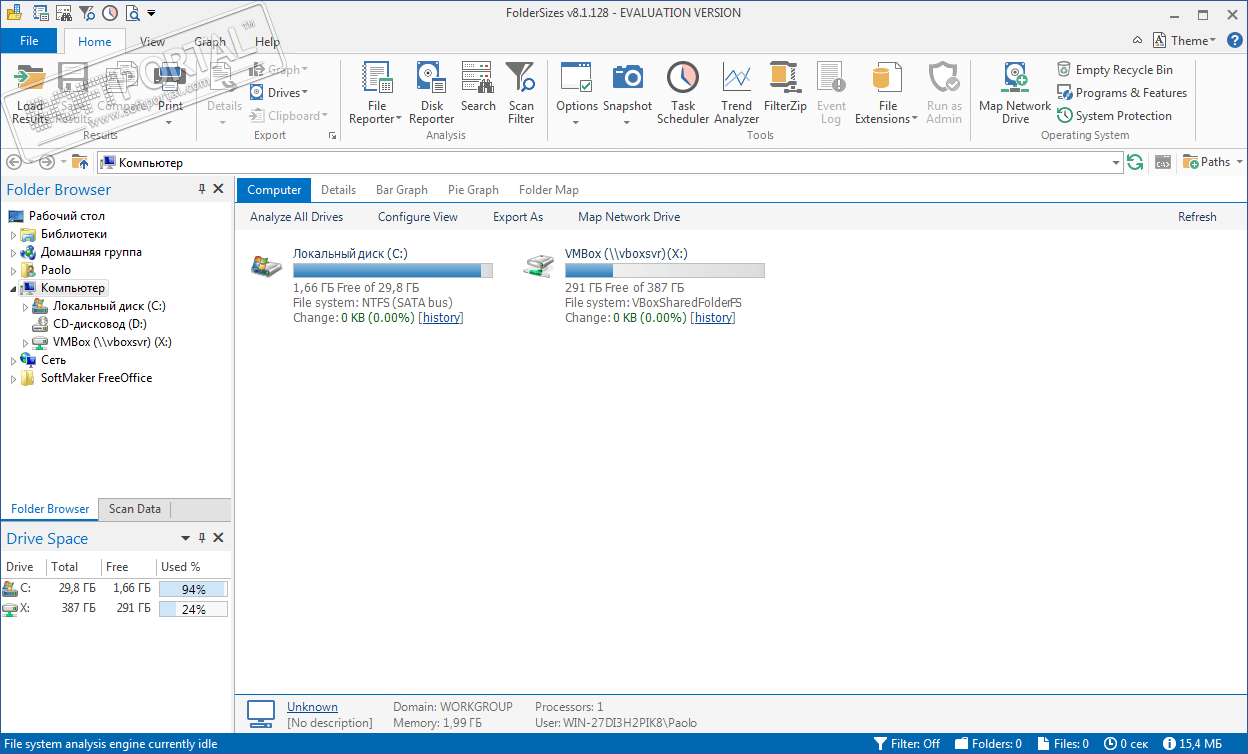Switch to the Details tab
This screenshot has height=754, width=1248.
[338, 190]
